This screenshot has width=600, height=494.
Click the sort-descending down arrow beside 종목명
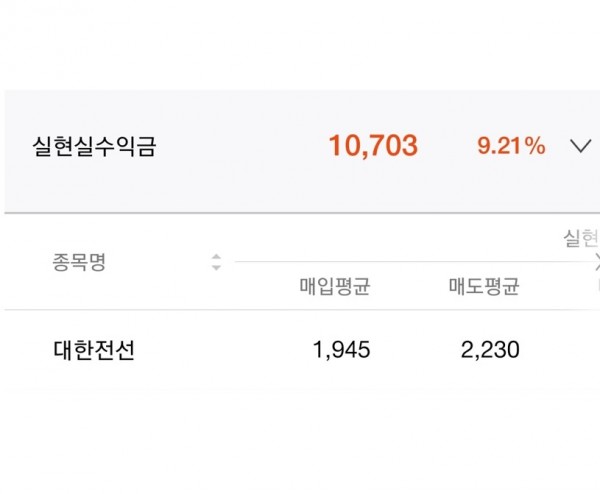point(215,269)
